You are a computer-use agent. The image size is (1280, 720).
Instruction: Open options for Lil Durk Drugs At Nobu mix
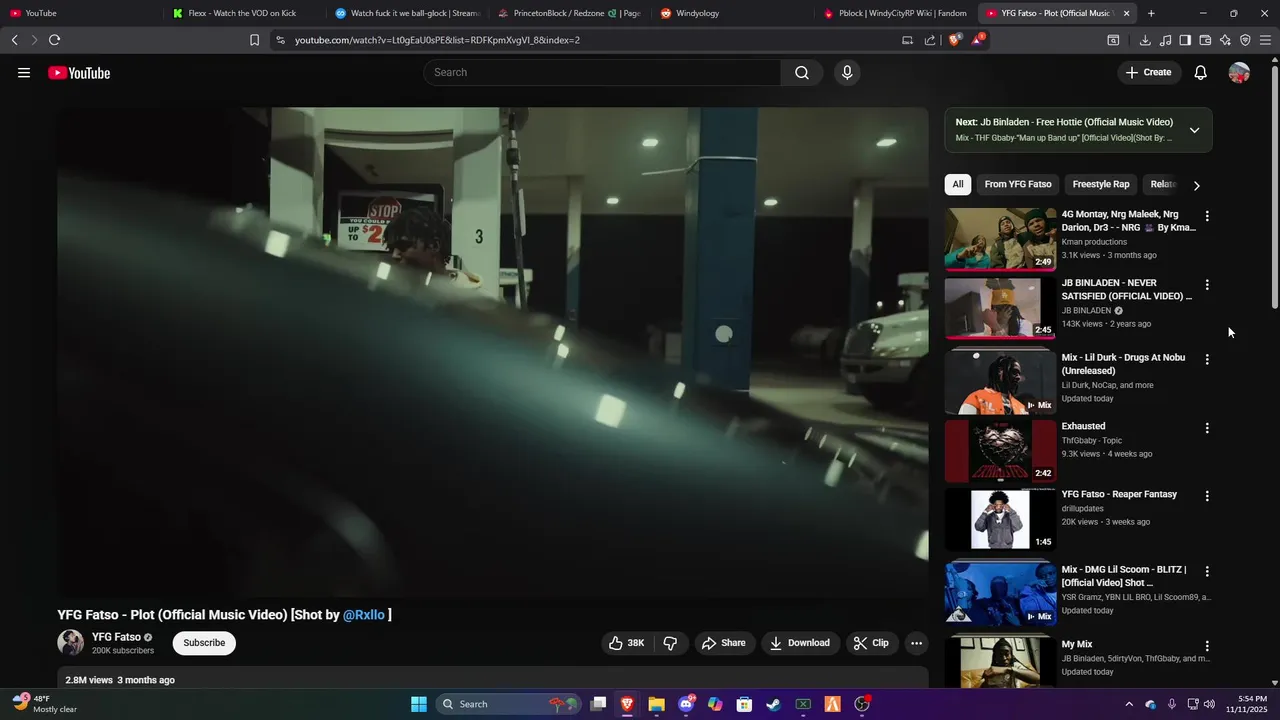[1207, 359]
